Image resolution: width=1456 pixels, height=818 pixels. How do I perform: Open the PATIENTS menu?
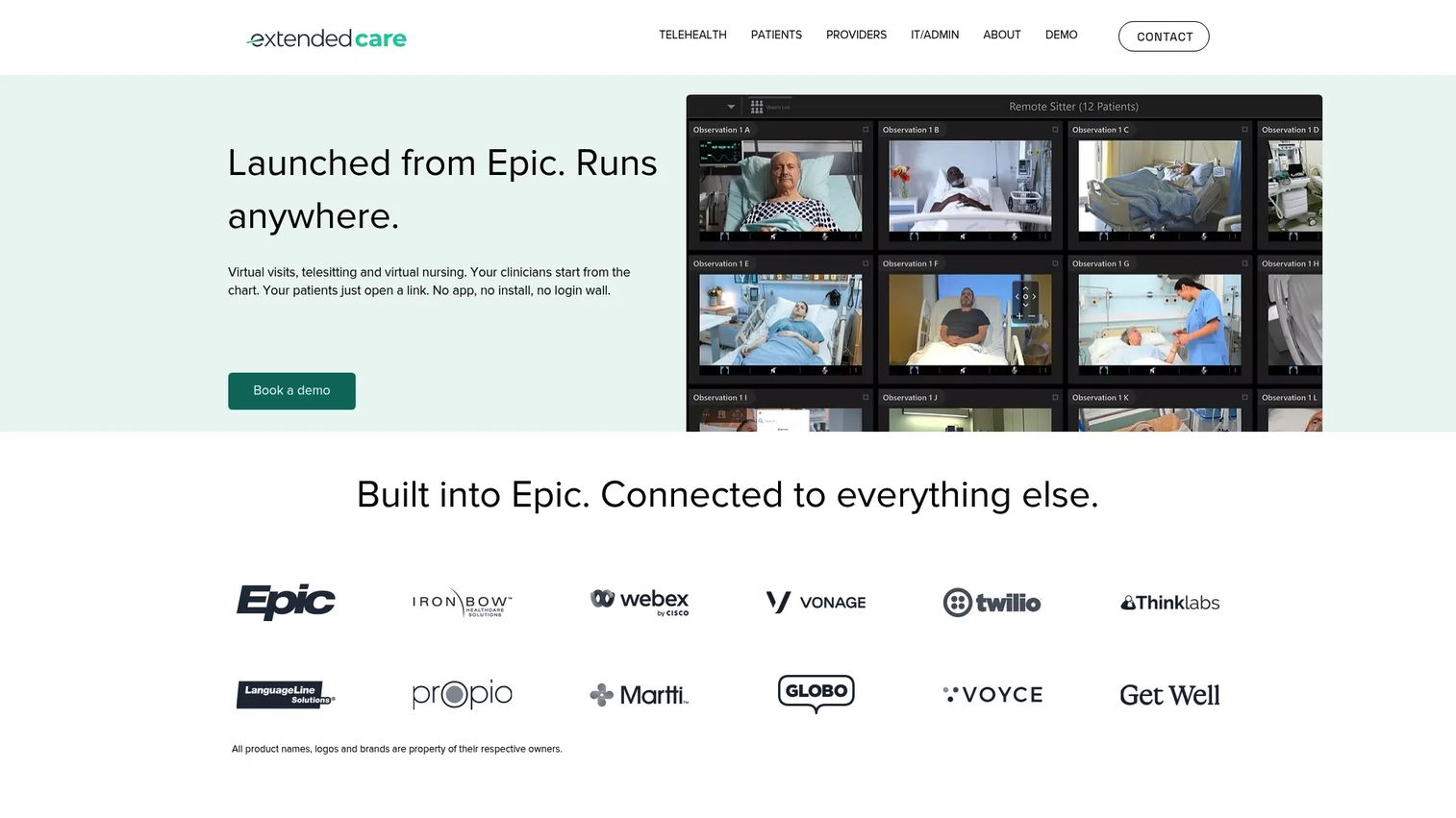point(776,35)
